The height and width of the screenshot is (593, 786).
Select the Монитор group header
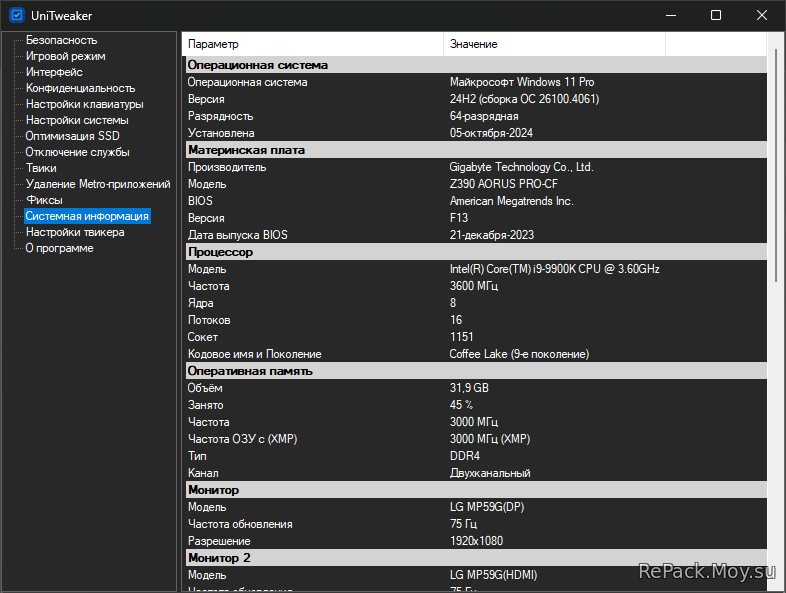pos(474,490)
